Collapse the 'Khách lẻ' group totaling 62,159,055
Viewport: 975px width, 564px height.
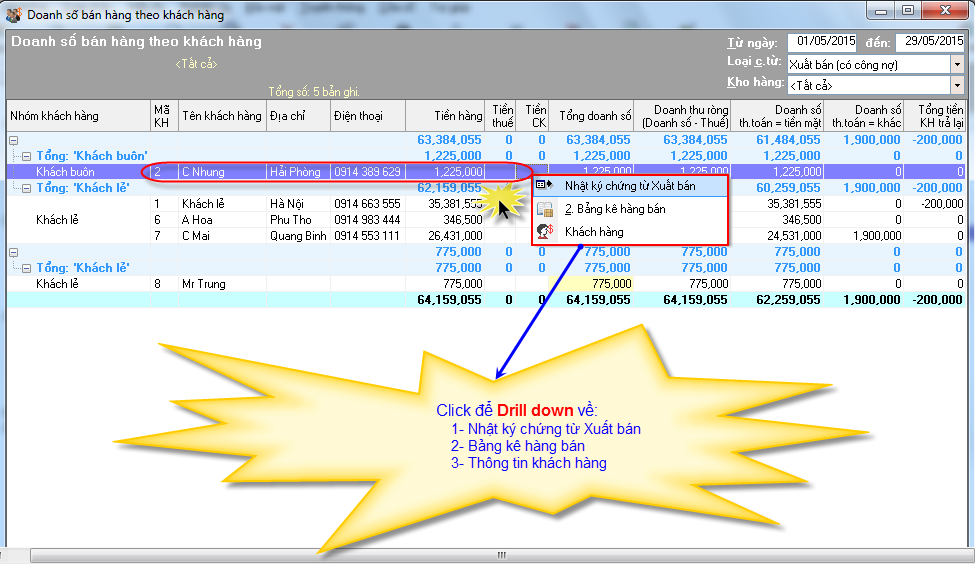tap(27, 188)
